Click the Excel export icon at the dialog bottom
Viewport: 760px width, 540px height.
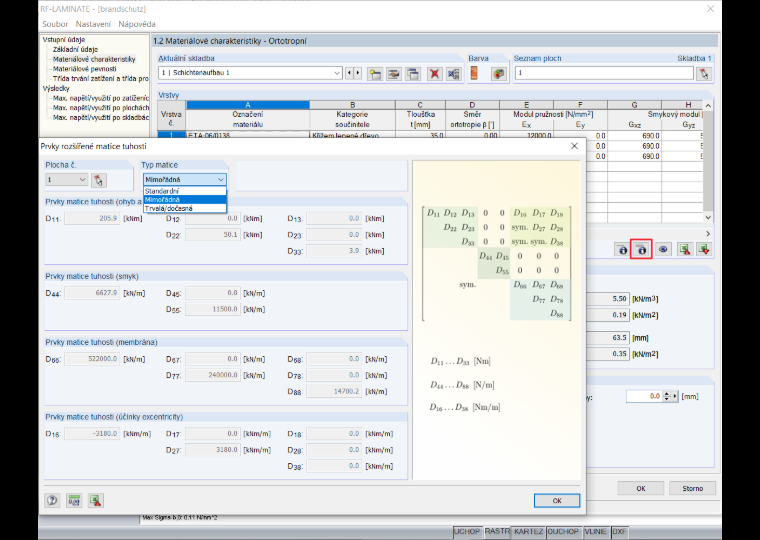point(96,500)
